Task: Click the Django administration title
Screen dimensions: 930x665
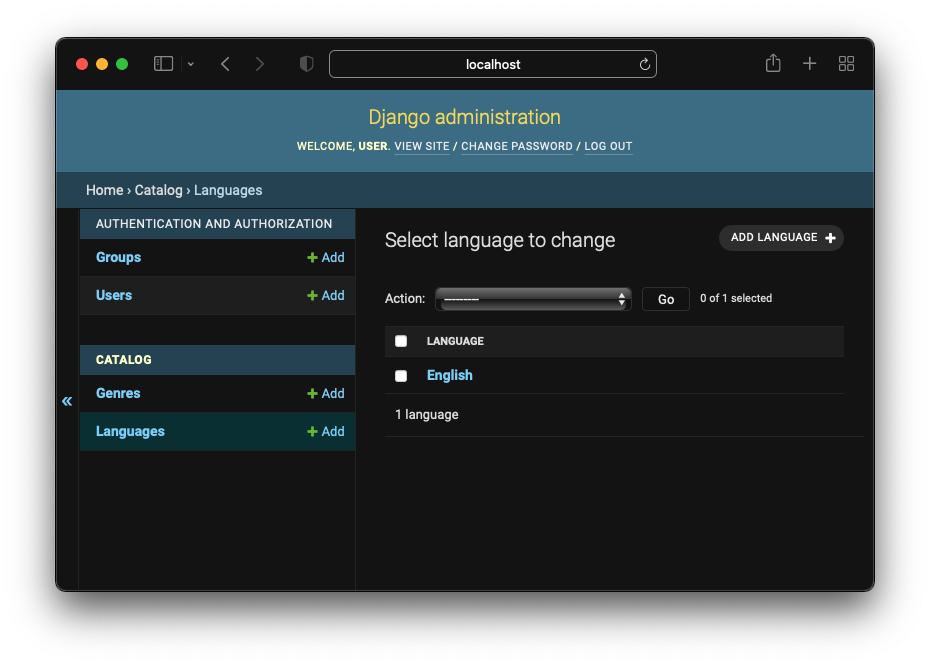Action: 464,117
